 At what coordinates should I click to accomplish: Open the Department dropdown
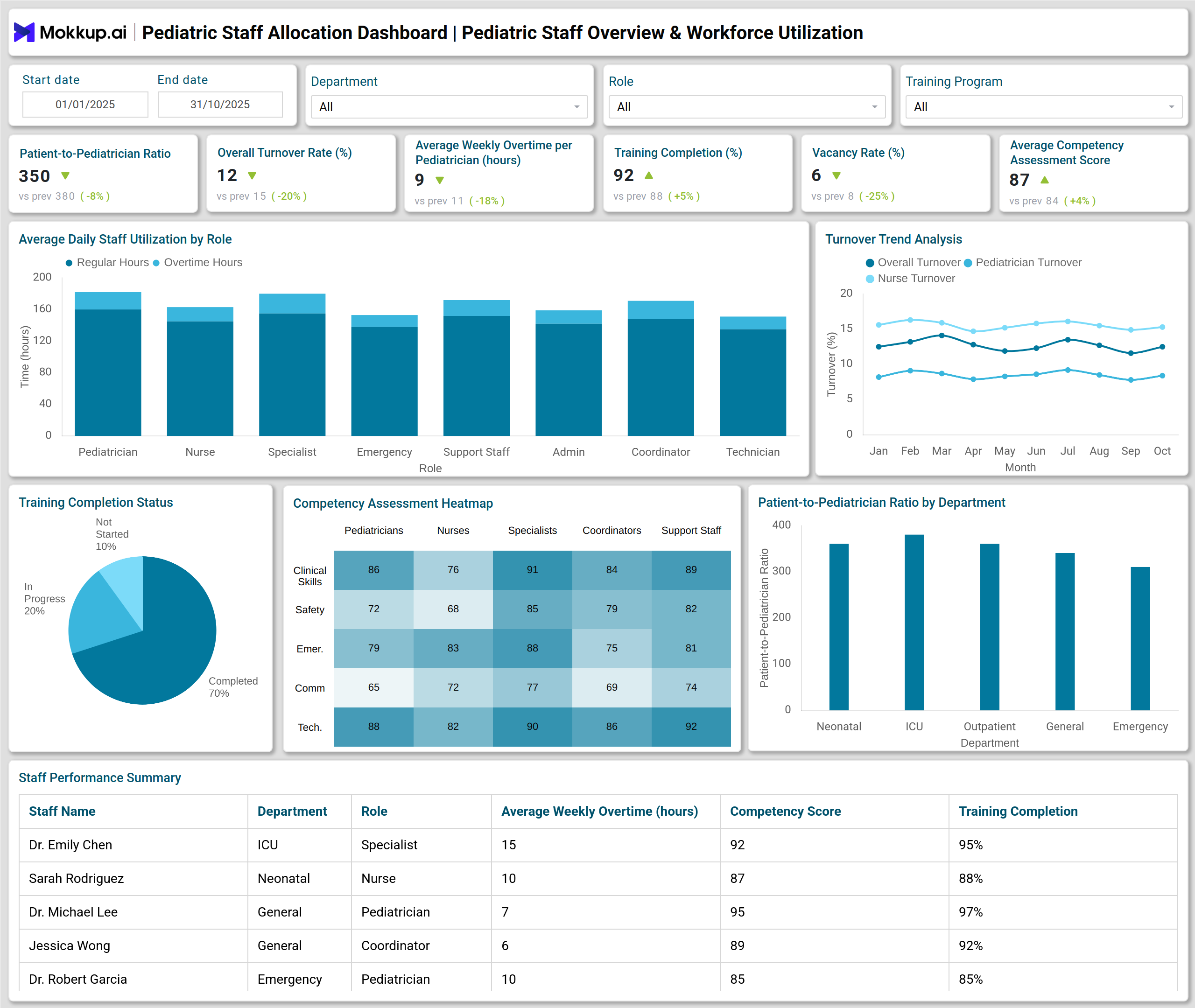(x=449, y=107)
